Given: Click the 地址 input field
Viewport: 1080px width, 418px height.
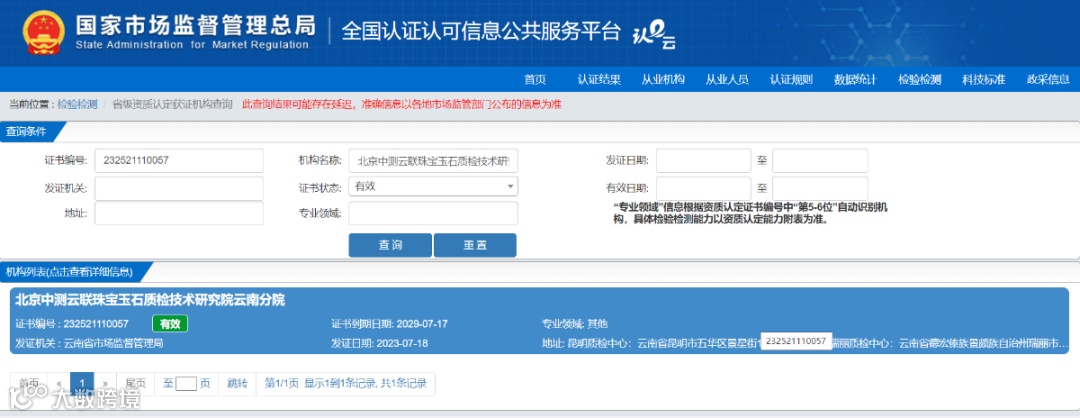Looking at the screenshot, I should pos(179,213).
